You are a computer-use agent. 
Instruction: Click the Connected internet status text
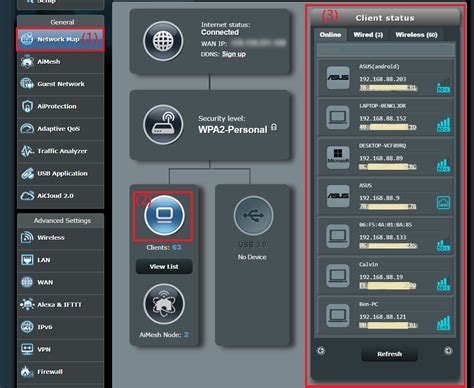220,32
